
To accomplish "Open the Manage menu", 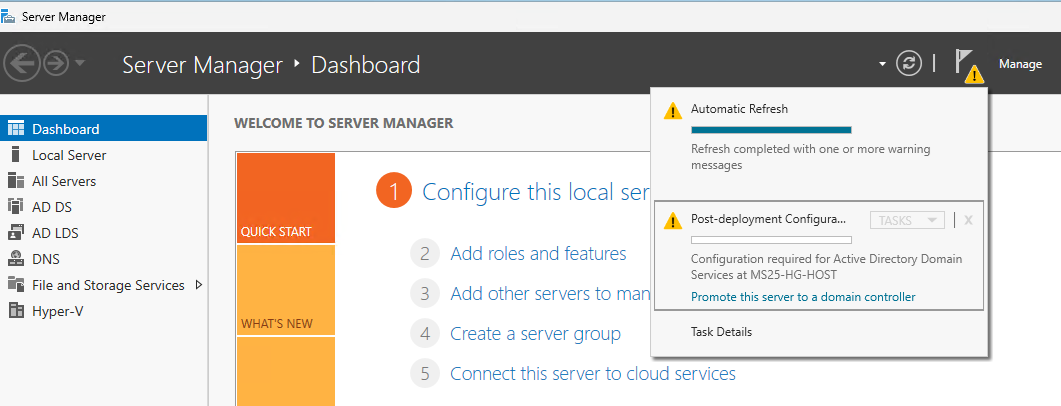I will (1020, 64).
